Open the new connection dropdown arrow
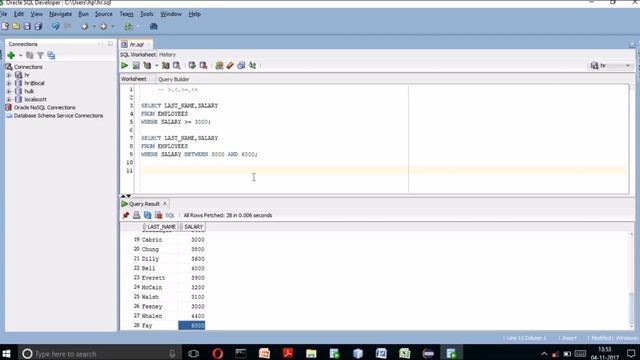 (20, 56)
